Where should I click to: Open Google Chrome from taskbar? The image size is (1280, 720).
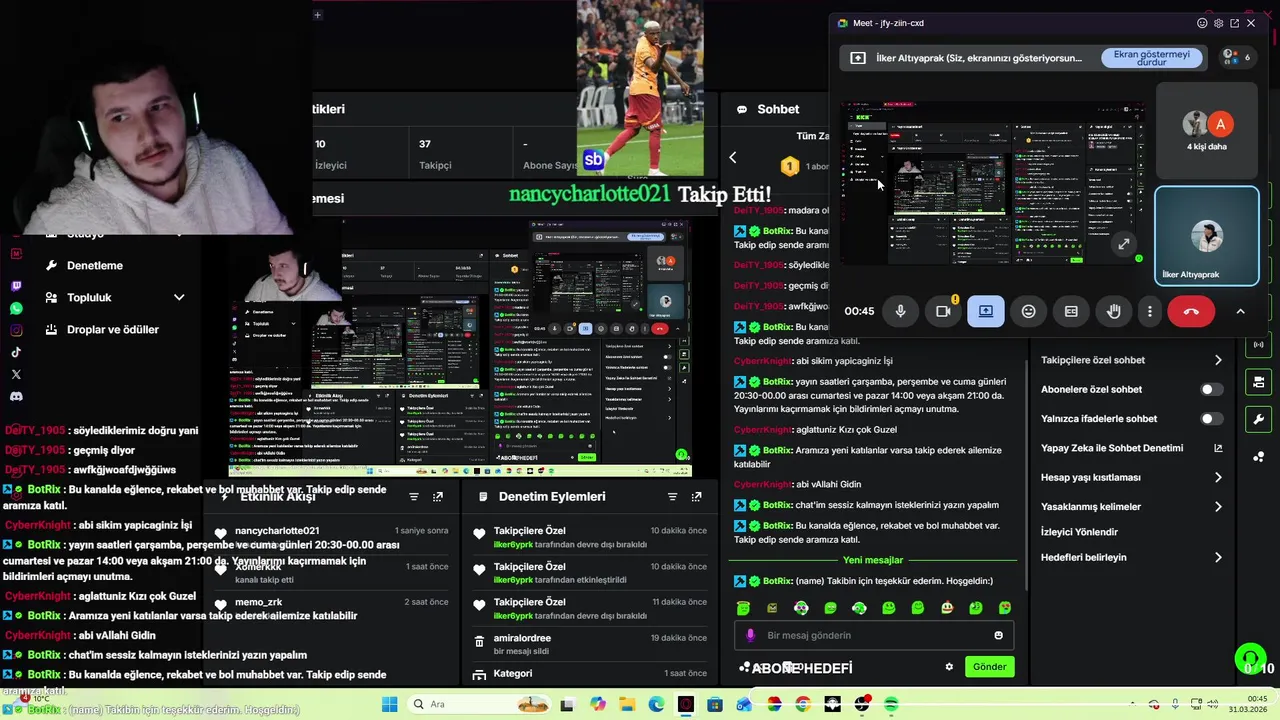tap(803, 704)
